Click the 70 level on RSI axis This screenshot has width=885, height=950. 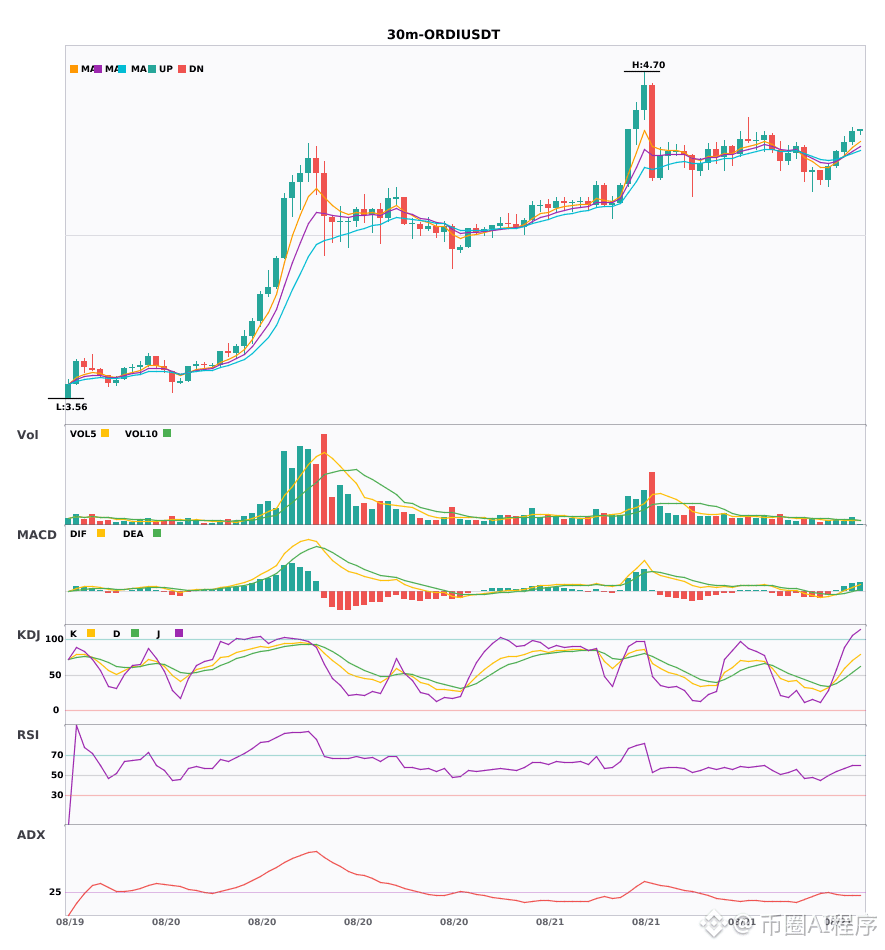coord(57,755)
